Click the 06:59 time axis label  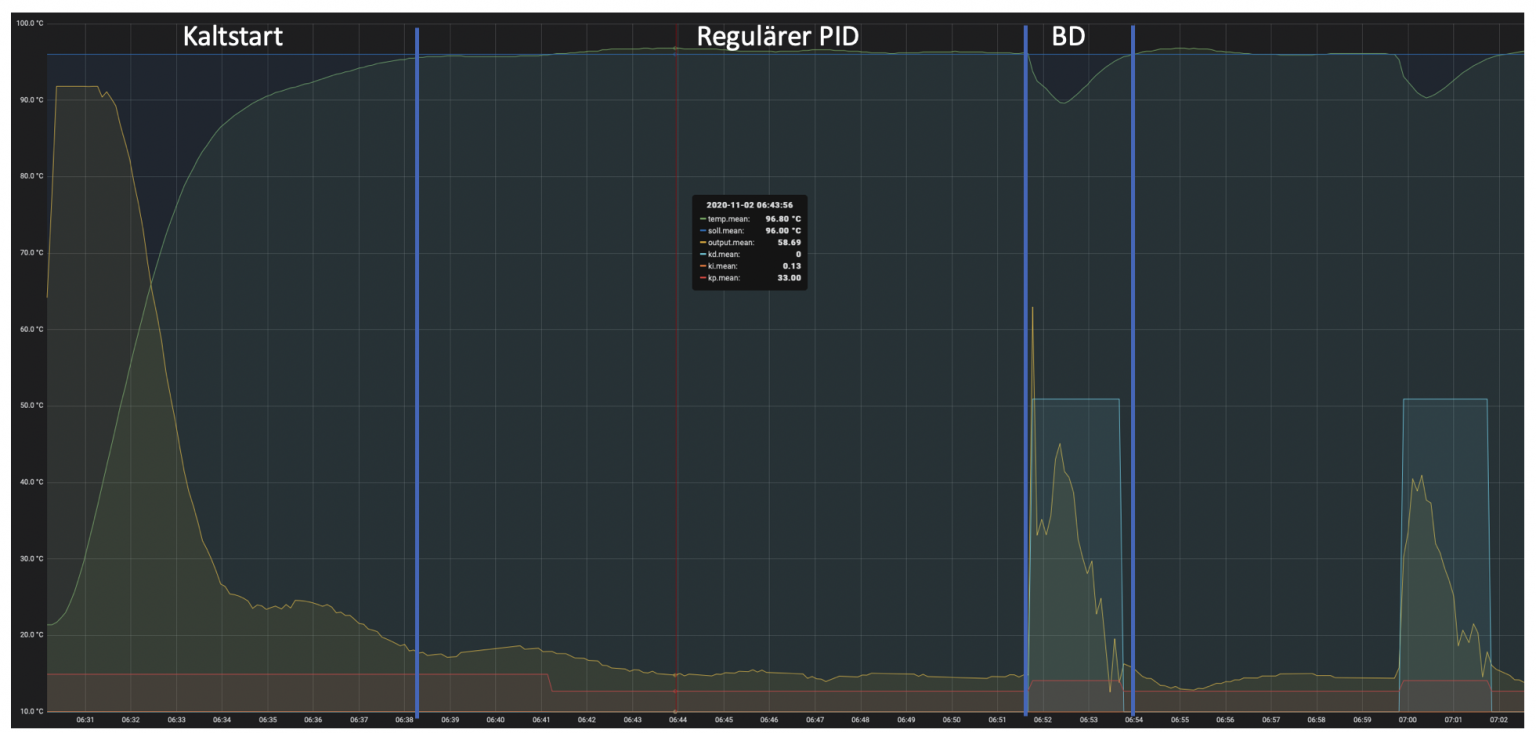(x=1361, y=720)
